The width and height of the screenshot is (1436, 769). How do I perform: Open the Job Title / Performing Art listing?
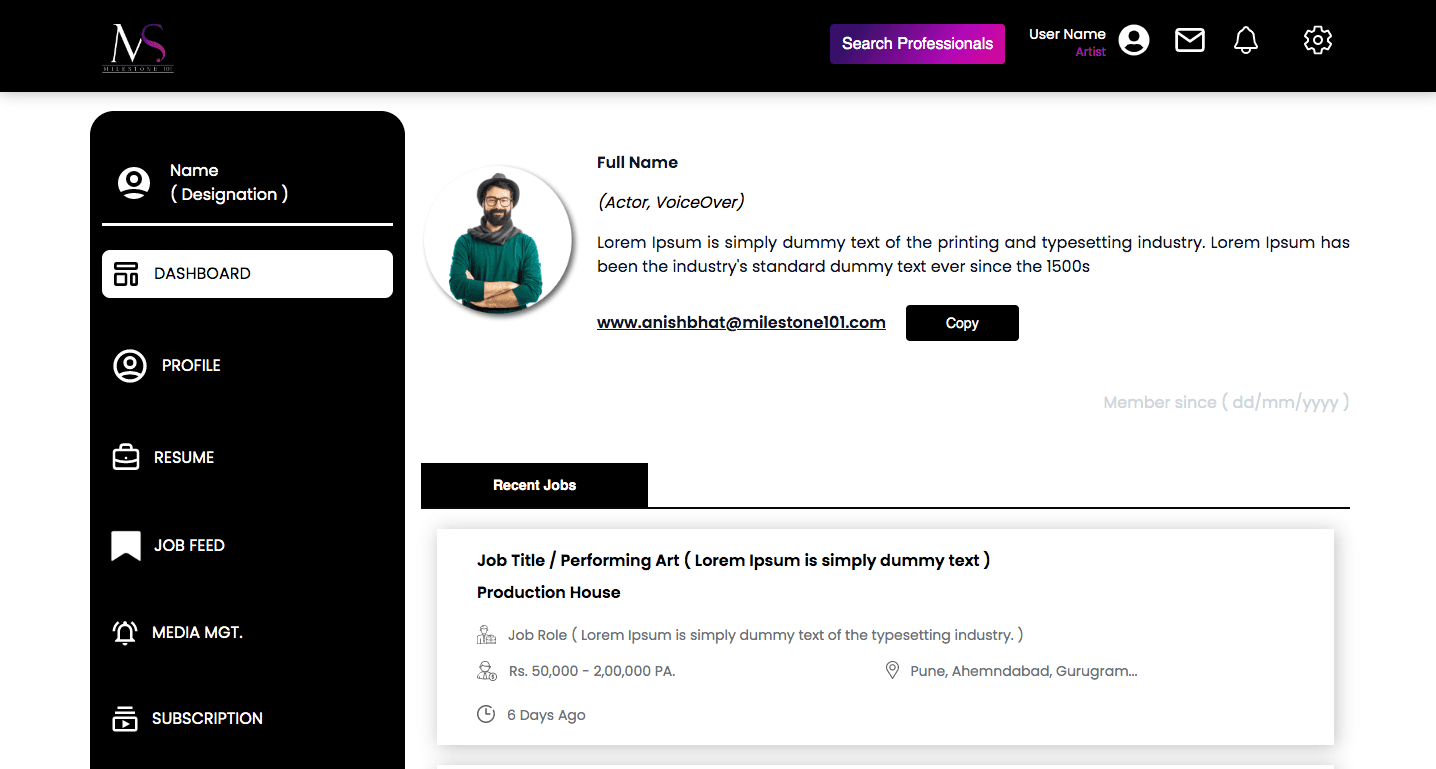click(733, 560)
